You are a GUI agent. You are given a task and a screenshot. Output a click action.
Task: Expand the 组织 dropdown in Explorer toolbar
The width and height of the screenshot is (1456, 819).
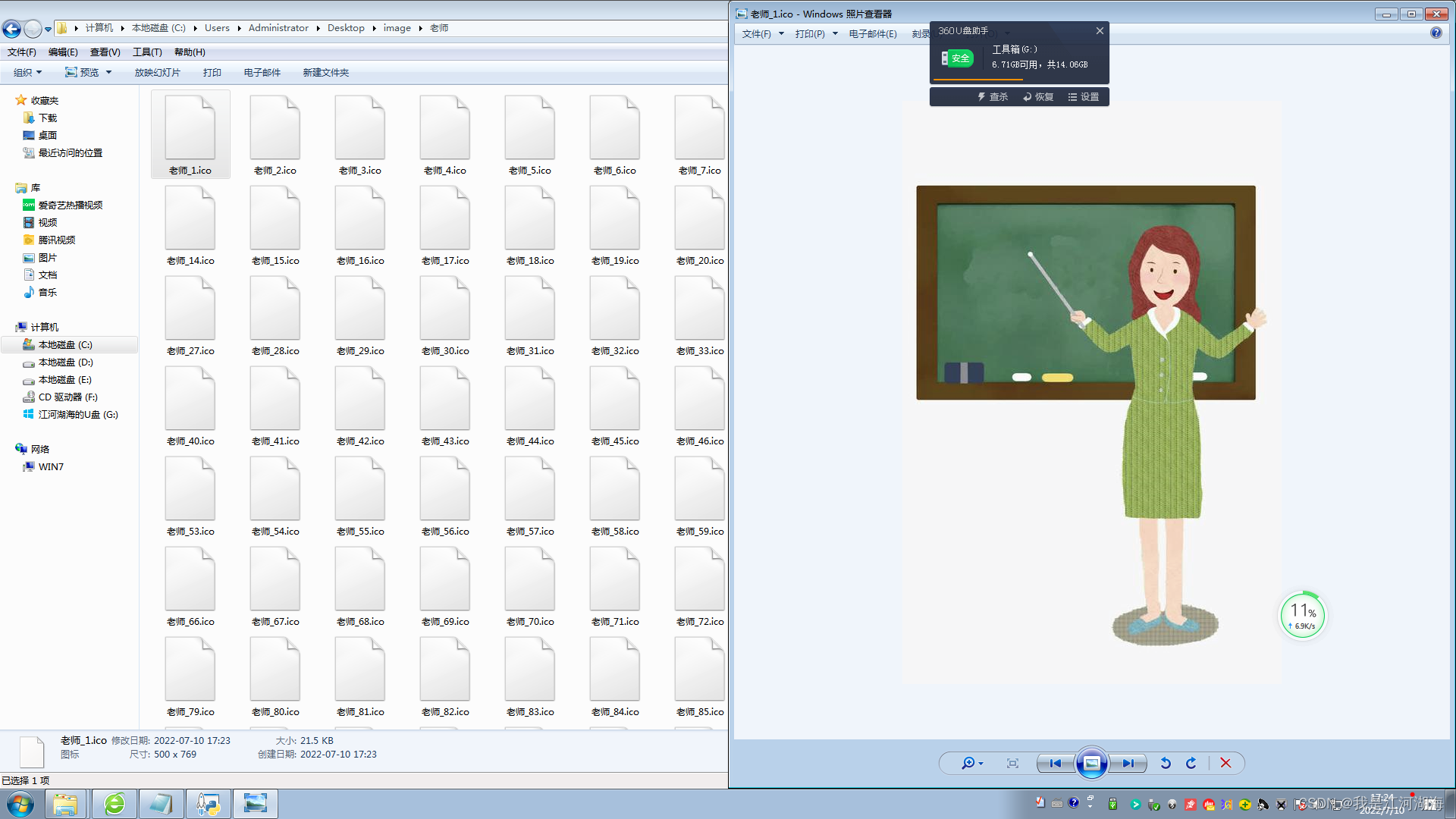(x=27, y=73)
